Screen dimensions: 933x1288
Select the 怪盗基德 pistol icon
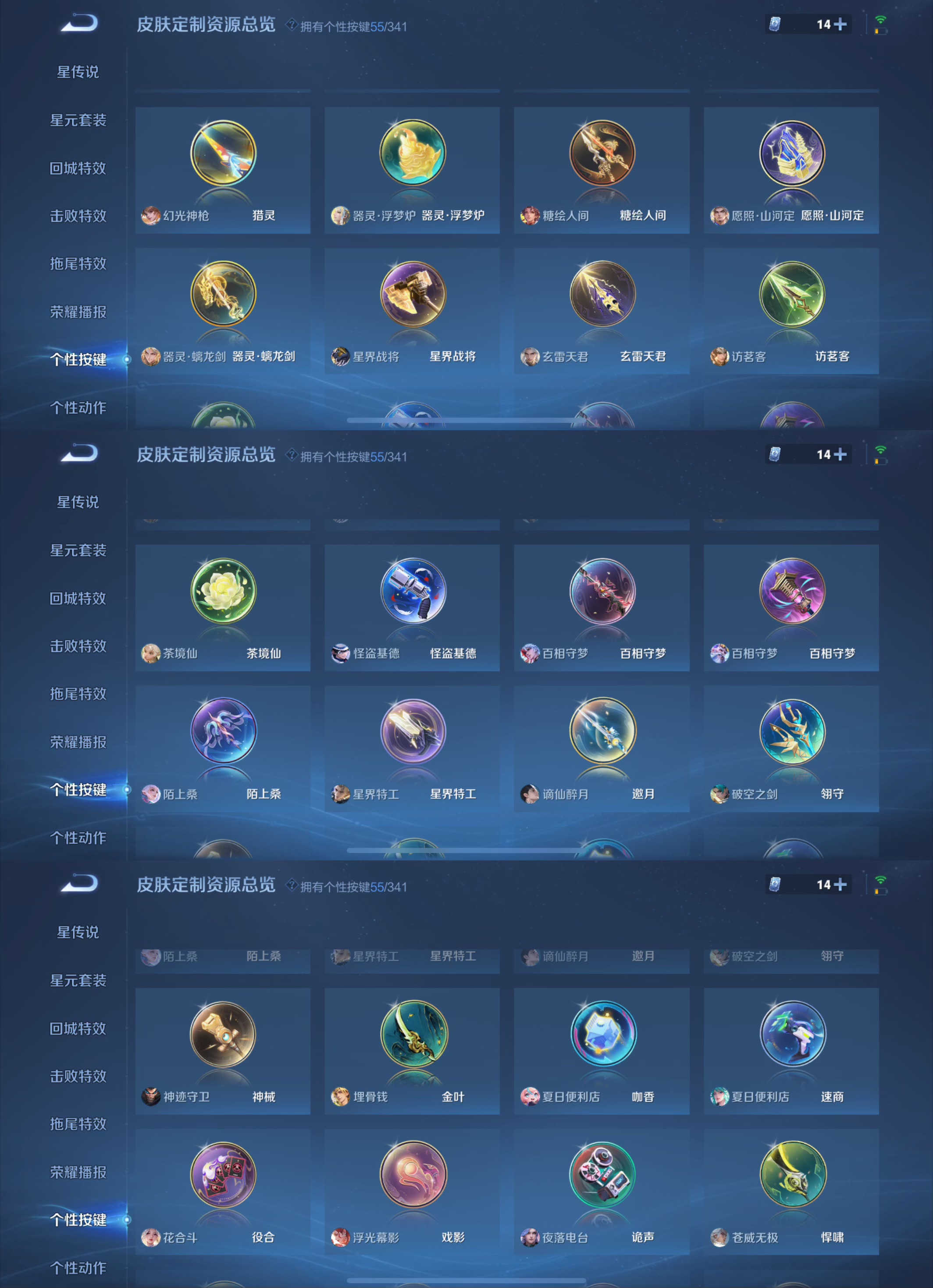tap(413, 591)
